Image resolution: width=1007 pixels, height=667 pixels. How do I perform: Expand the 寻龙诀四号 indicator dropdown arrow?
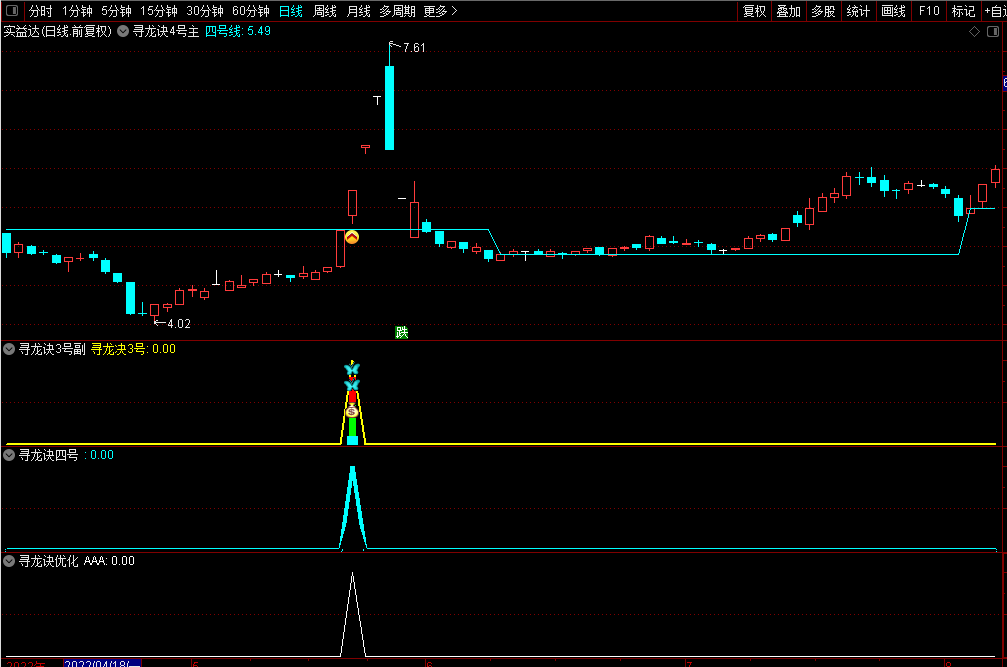(10, 455)
